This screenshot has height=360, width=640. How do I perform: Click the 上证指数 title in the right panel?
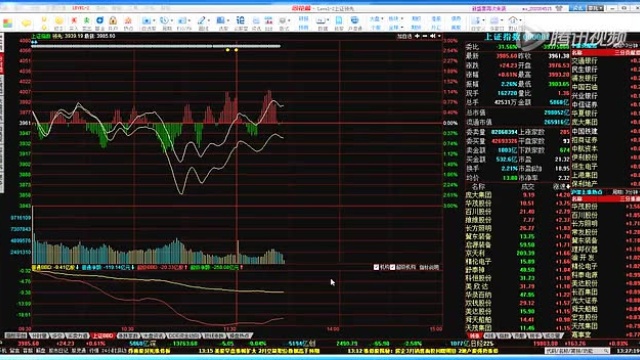coord(503,37)
